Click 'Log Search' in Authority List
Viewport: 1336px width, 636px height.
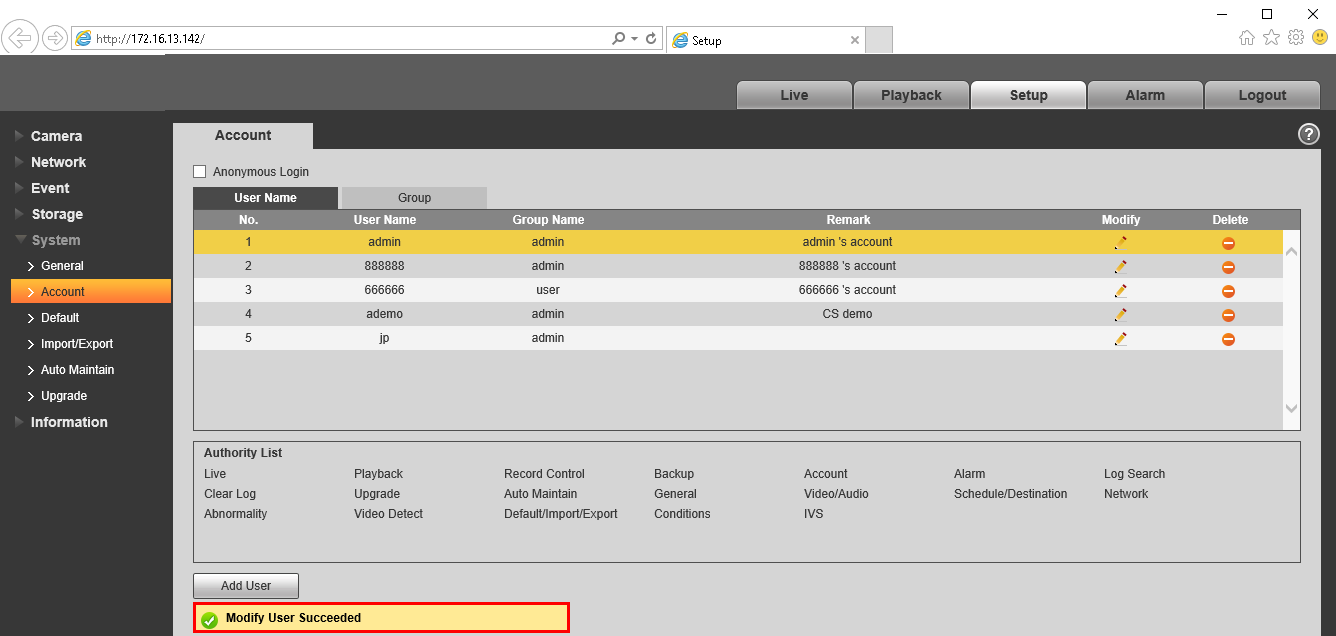(x=1134, y=474)
